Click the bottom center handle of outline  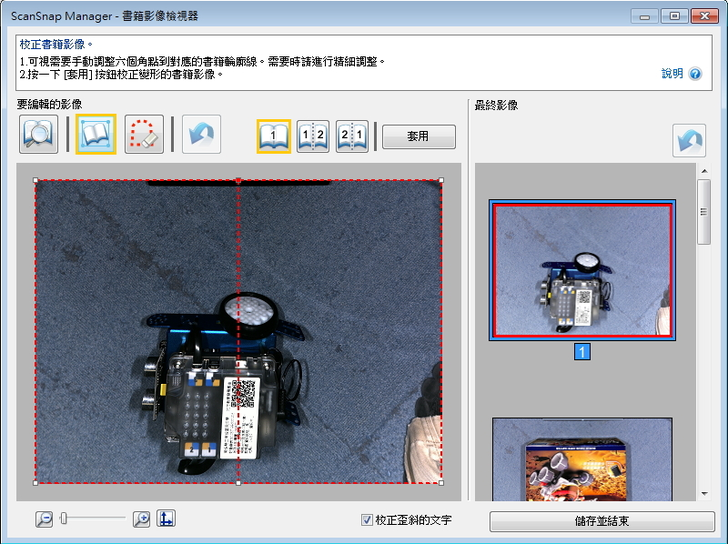[x=238, y=483]
